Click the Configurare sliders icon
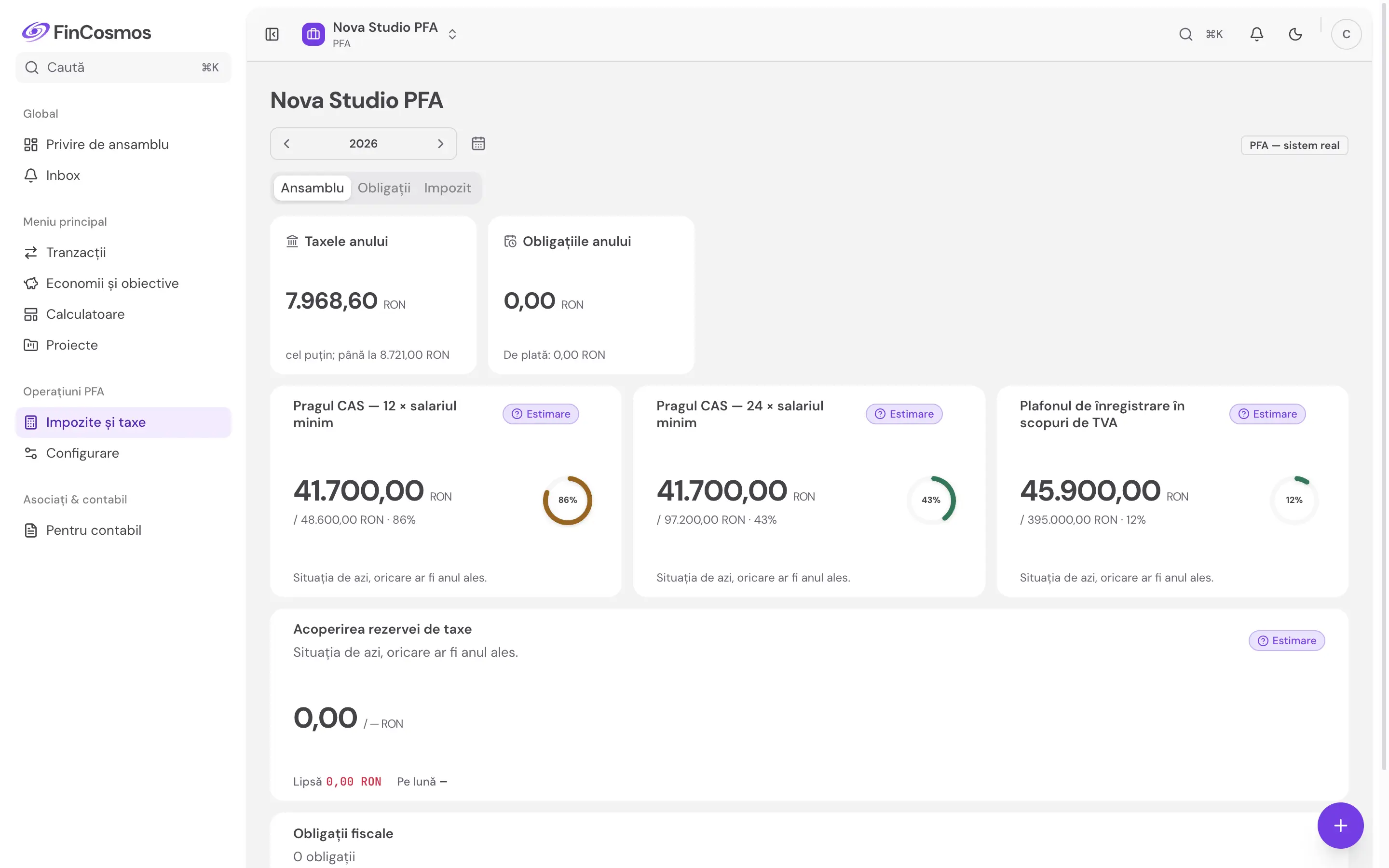The image size is (1389, 868). [x=31, y=453]
